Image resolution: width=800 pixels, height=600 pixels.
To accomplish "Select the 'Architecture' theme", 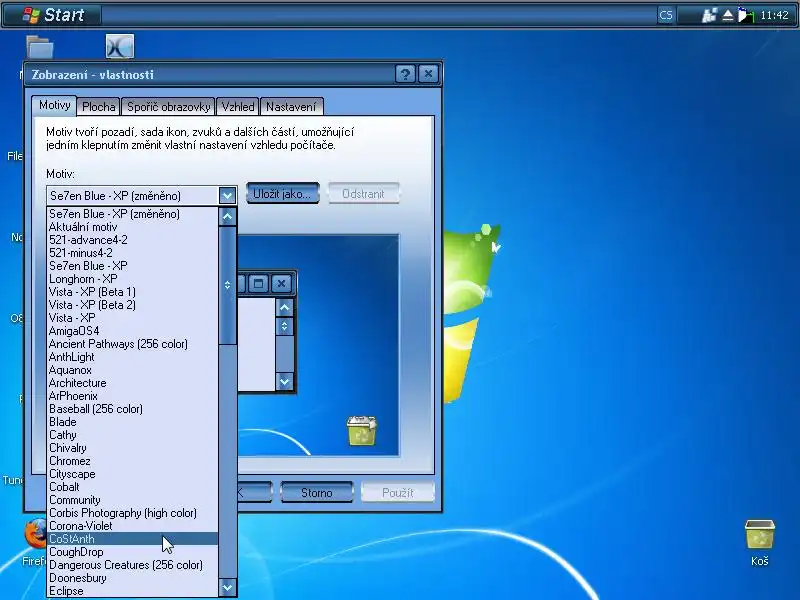I will click(133, 383).
